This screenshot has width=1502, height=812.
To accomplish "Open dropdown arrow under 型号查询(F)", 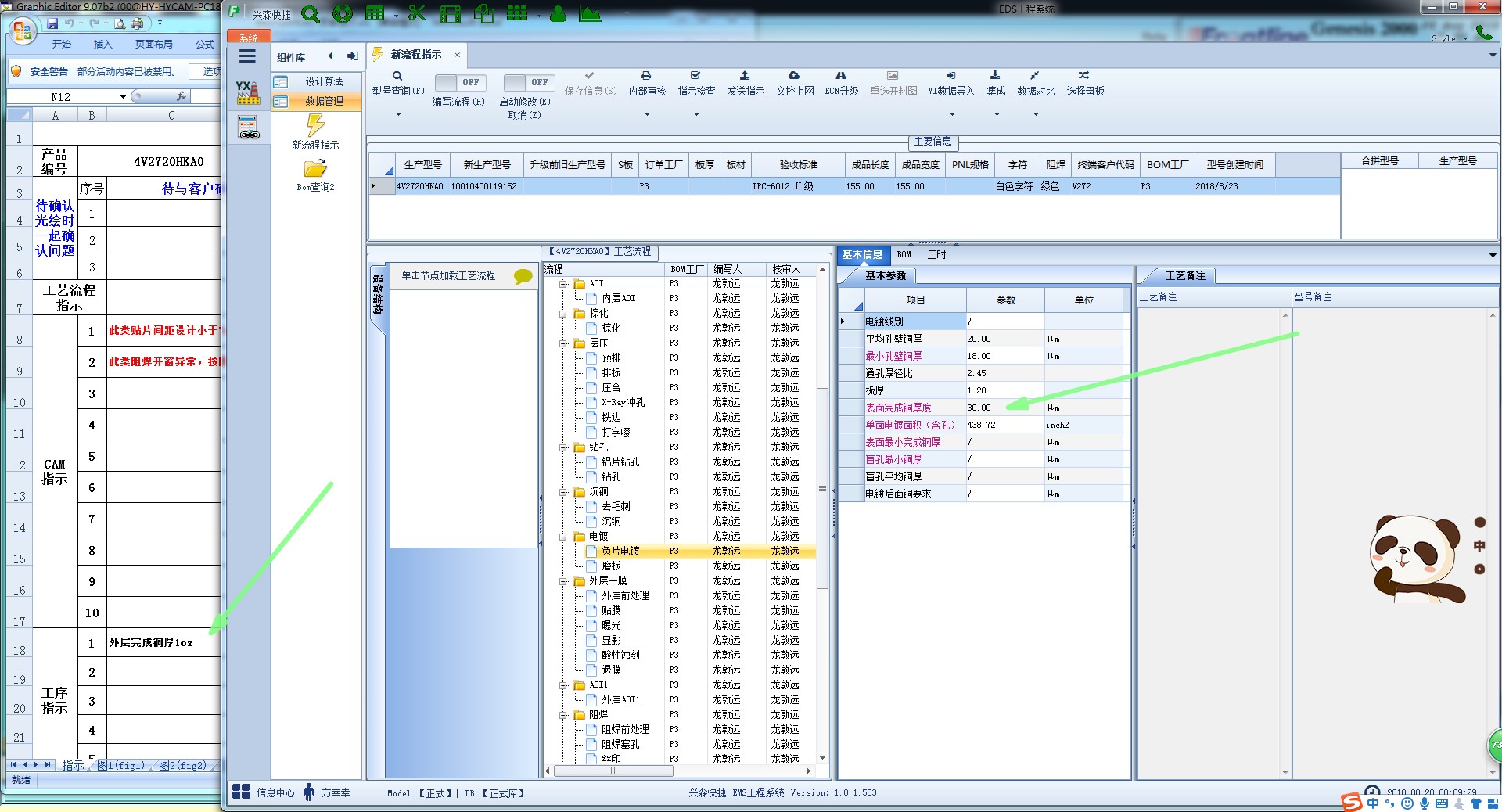I will (x=397, y=115).
